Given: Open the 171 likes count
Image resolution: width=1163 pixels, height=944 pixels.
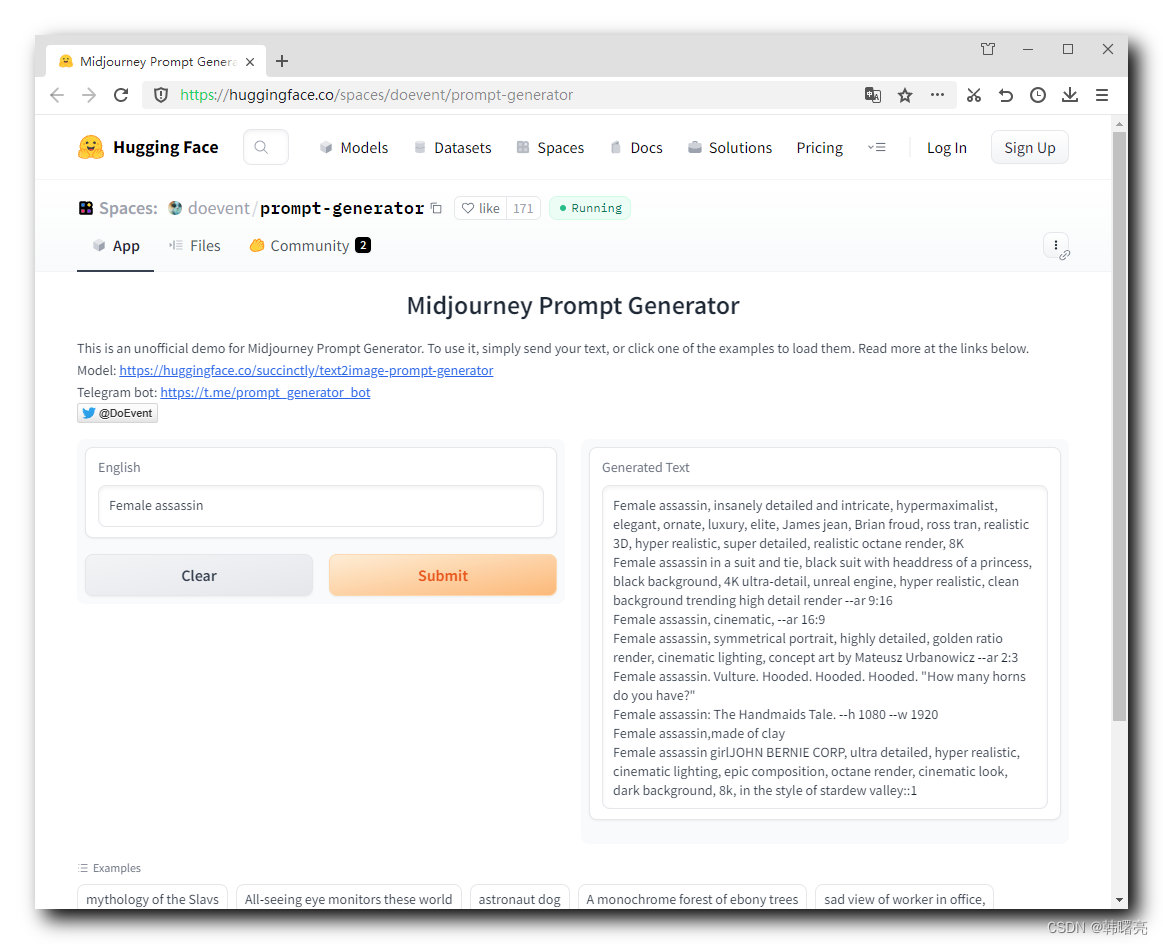Looking at the screenshot, I should (523, 208).
